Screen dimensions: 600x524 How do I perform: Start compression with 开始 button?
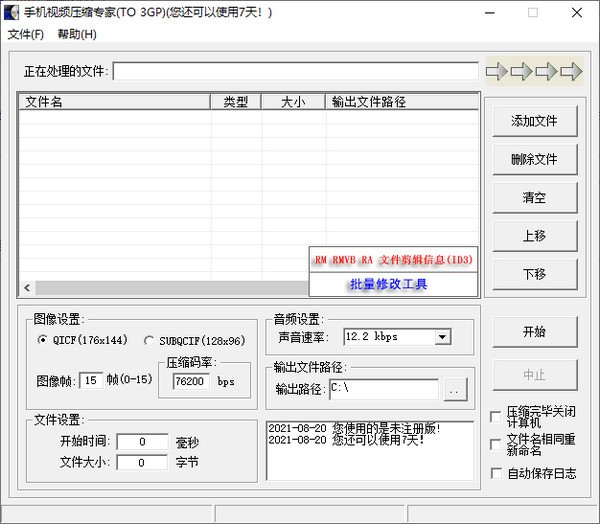(534, 332)
